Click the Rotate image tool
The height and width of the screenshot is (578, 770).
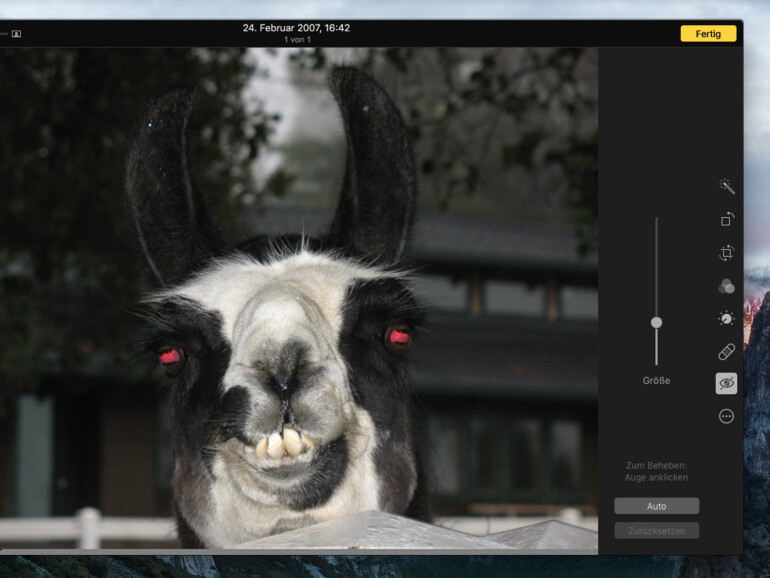point(726,219)
